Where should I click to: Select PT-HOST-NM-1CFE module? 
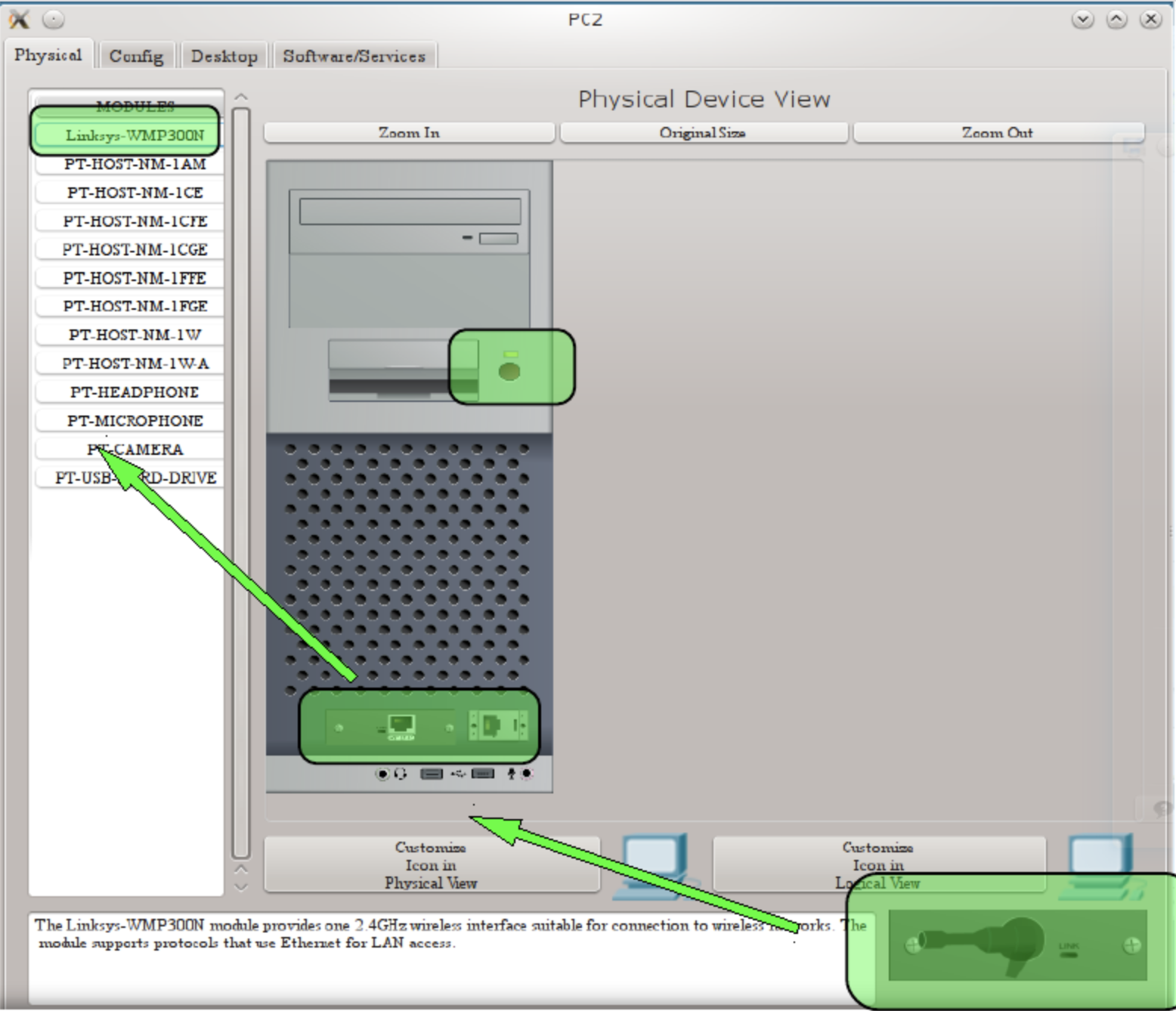(x=130, y=221)
